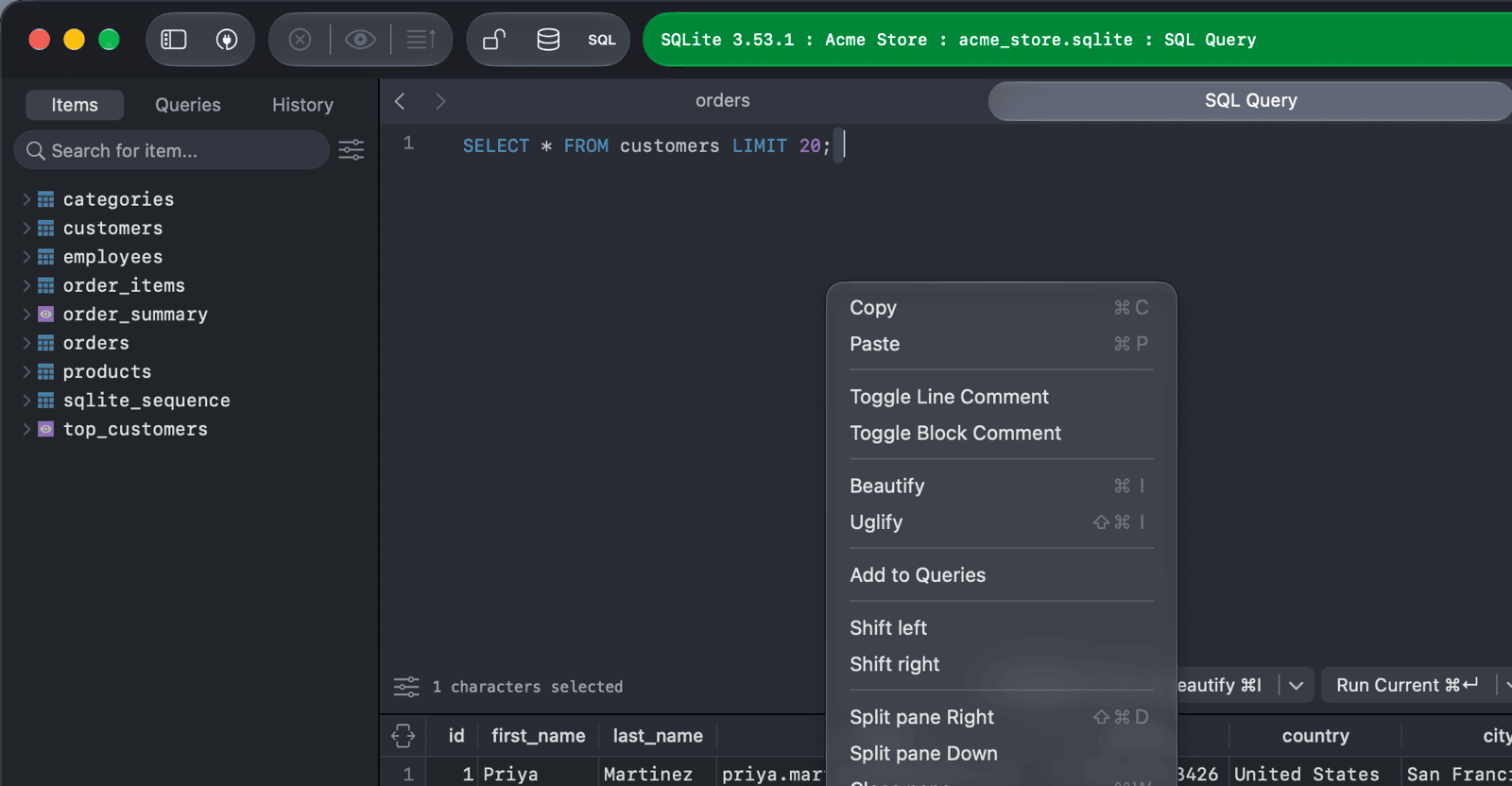Choose Shift left menu item
Screen dimensions: 1512x786
[1000, 627]
